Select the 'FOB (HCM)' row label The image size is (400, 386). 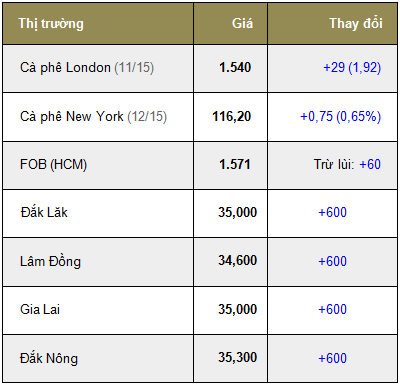[x=53, y=165]
